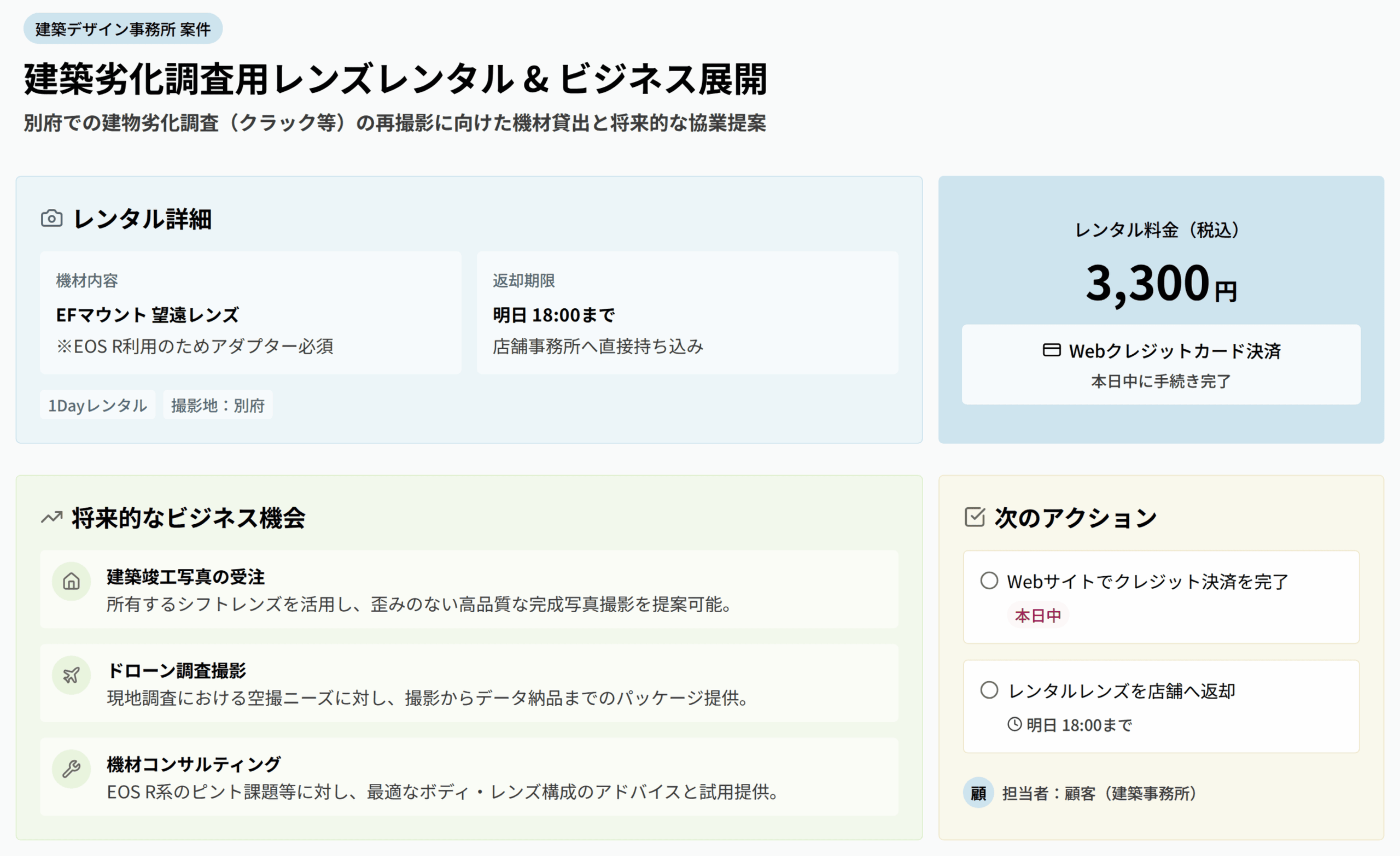The width and height of the screenshot is (1400, 856).
Task: Click the trending-up arrow icon beside 将来的なビジネス機会
Action: tap(52, 518)
